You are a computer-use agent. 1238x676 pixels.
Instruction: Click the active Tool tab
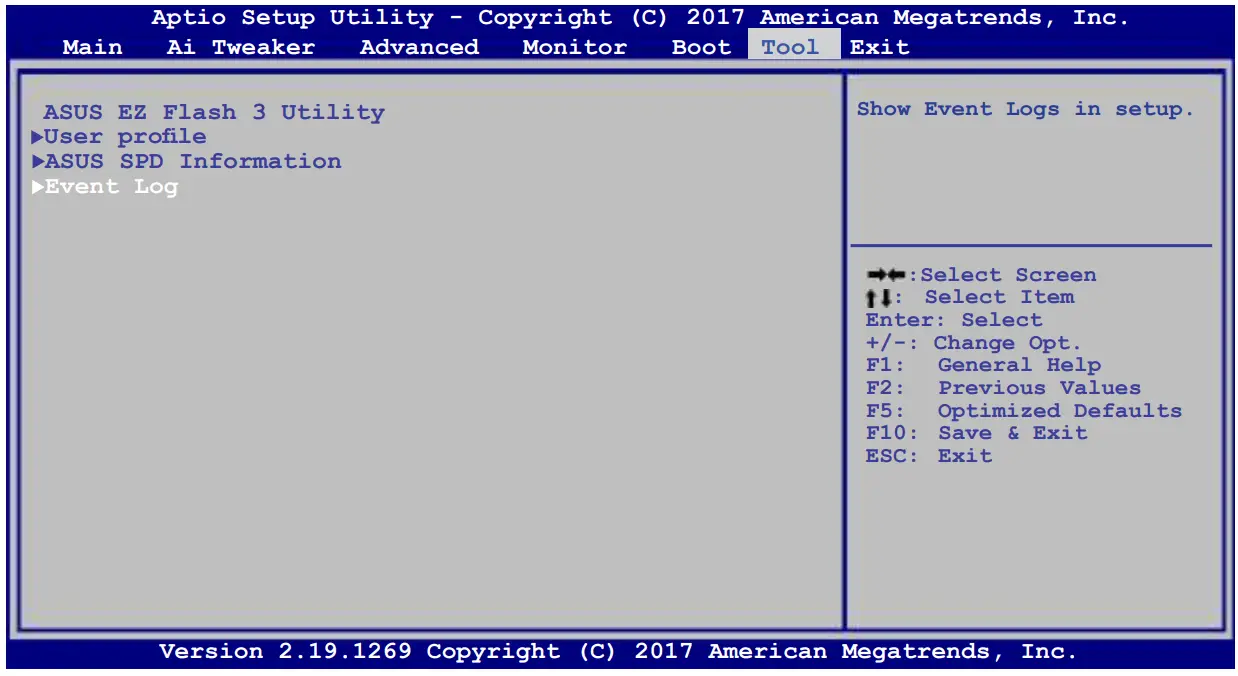click(790, 46)
